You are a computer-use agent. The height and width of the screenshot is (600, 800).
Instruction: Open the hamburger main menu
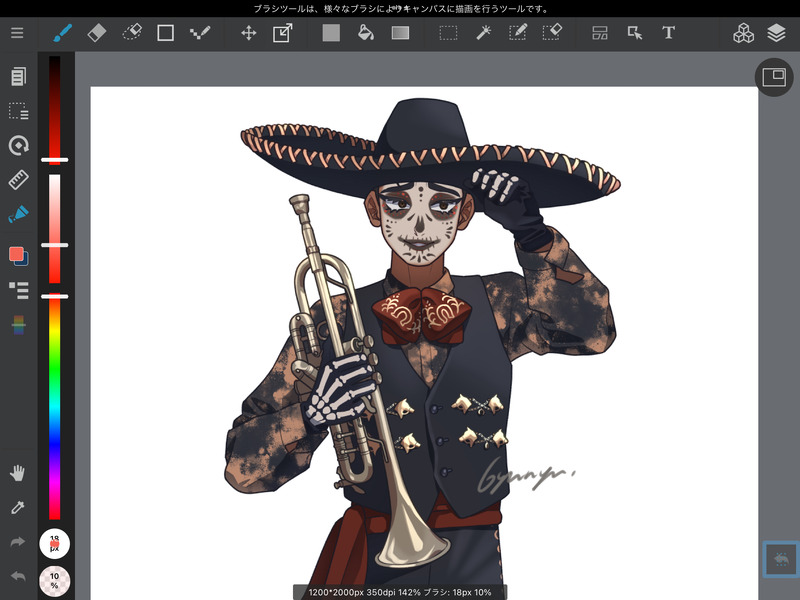pos(17,33)
